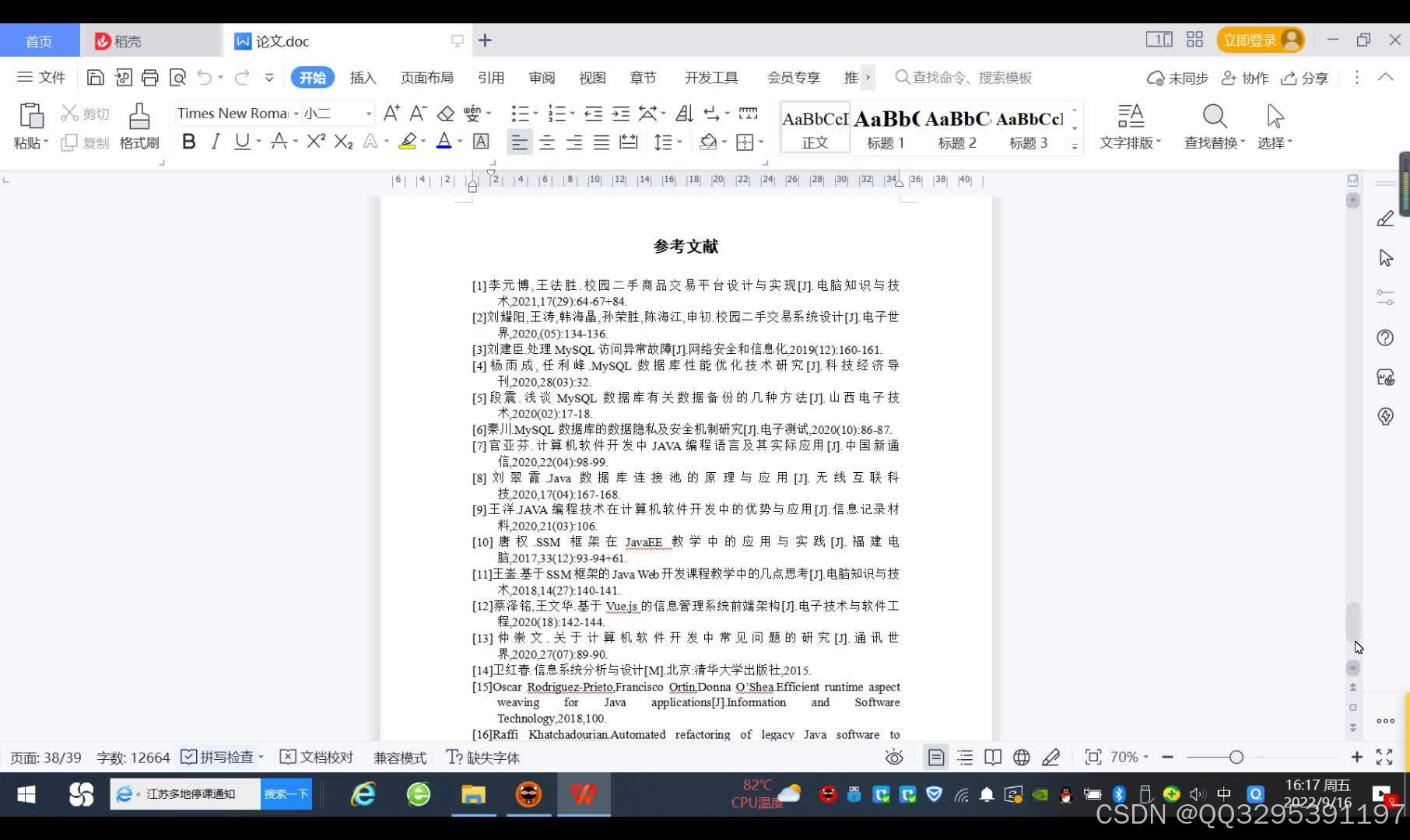The height and width of the screenshot is (840, 1410).
Task: Click 未同步 sync status
Action: (x=1177, y=78)
